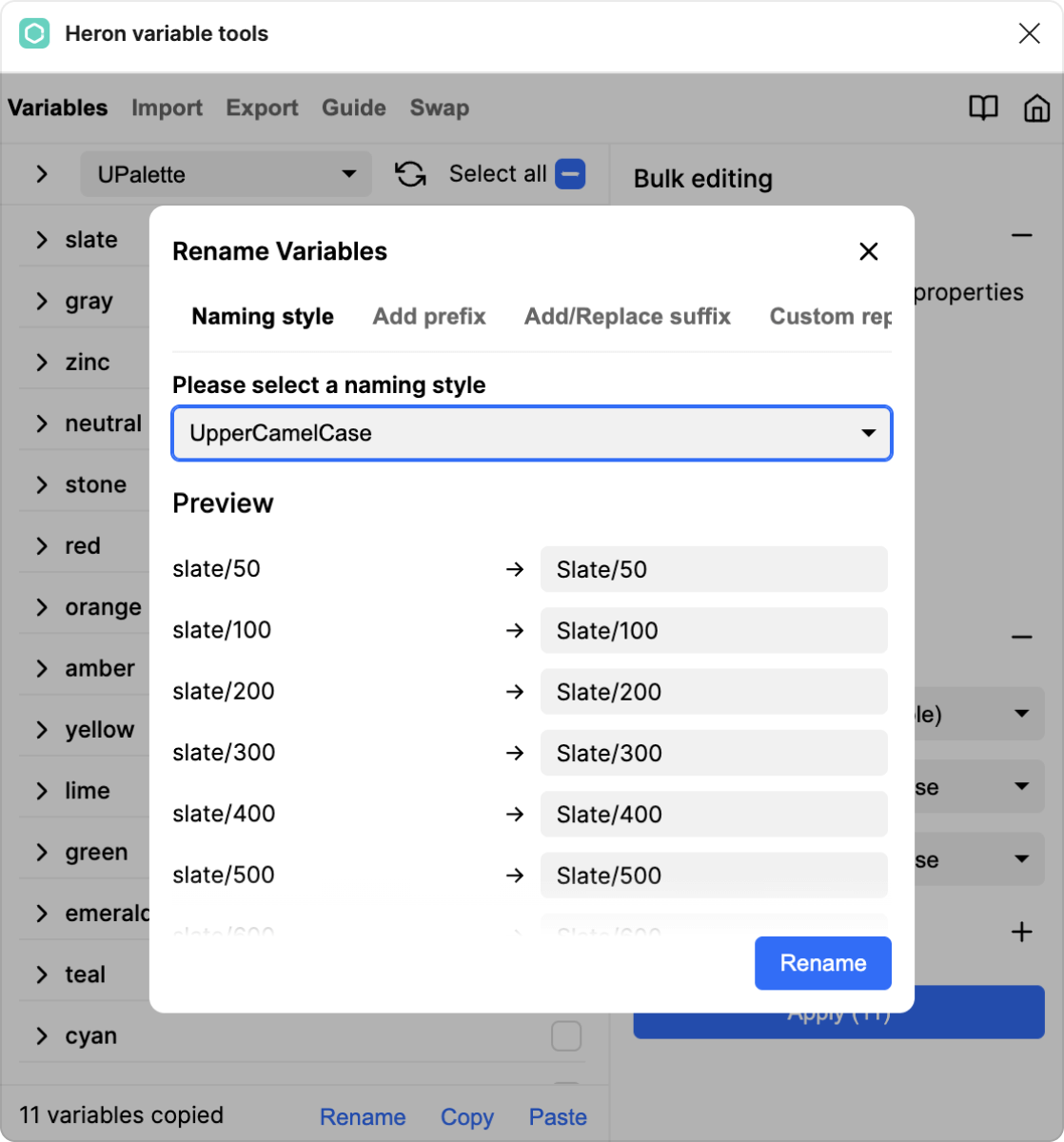Expand the orange variable group
Viewport: 1064px width, 1142px height.
[x=42, y=607]
